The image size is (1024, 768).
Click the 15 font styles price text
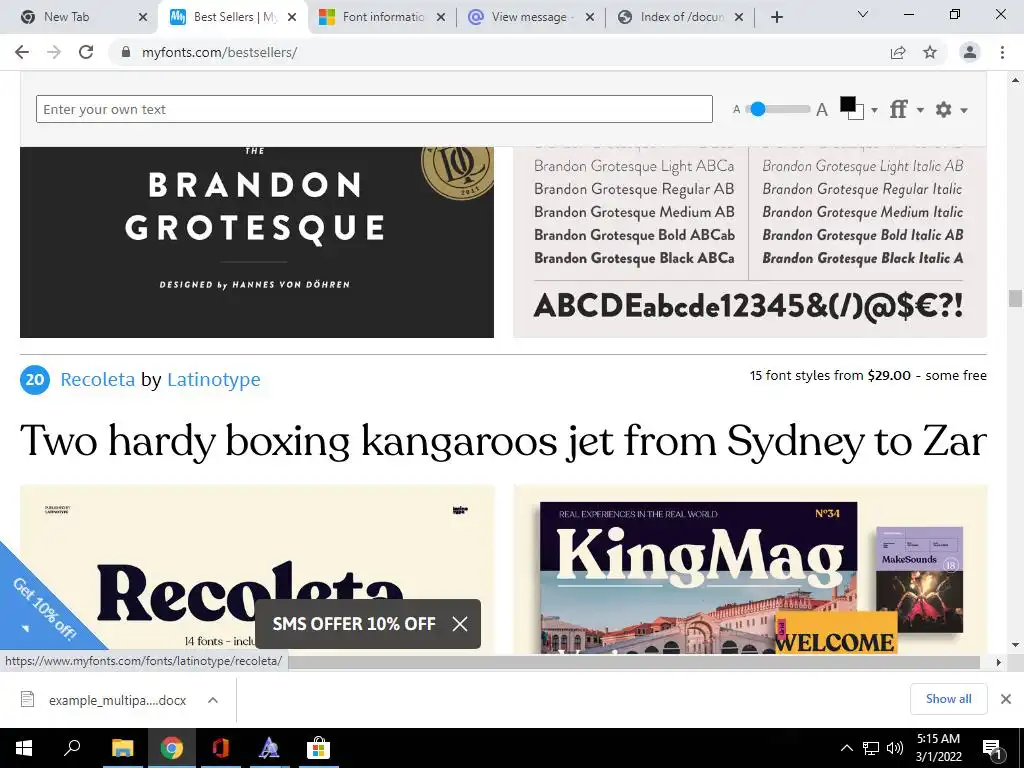click(868, 376)
